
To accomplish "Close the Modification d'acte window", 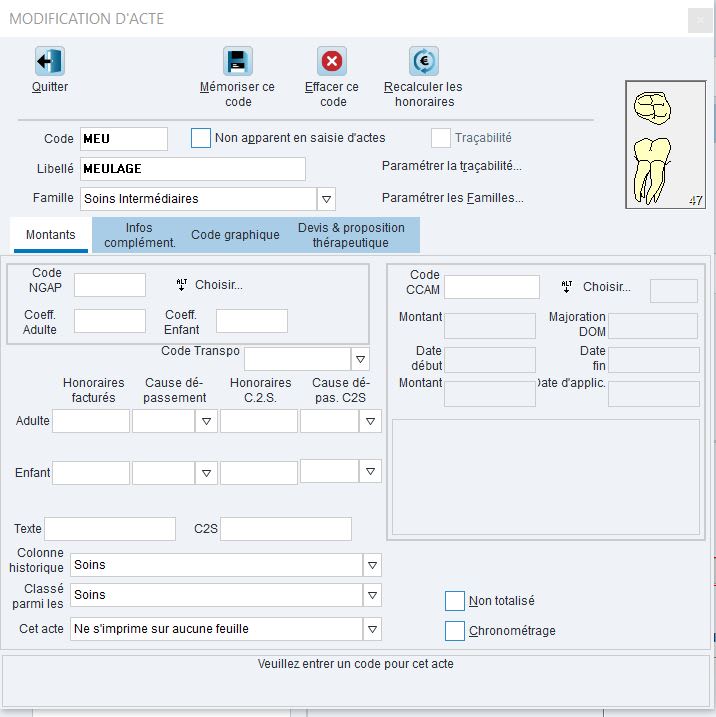I will click(699, 20).
